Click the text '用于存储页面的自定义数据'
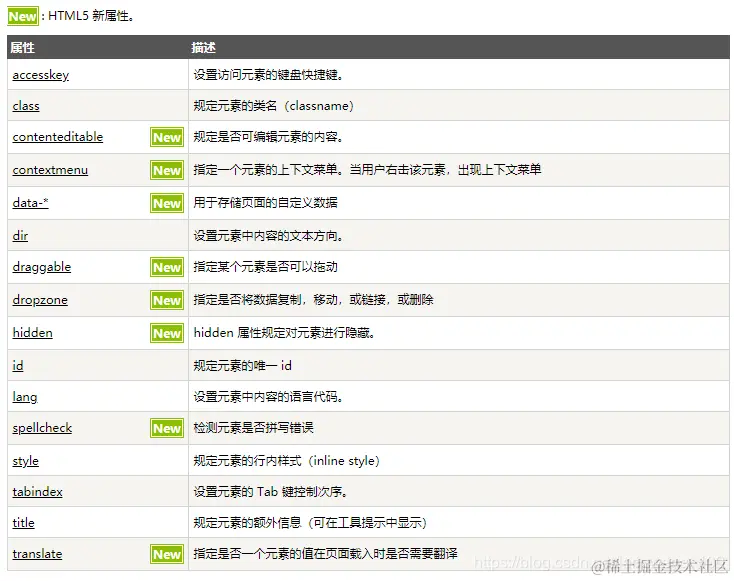Screen dimensions: 734x581 coord(265,203)
